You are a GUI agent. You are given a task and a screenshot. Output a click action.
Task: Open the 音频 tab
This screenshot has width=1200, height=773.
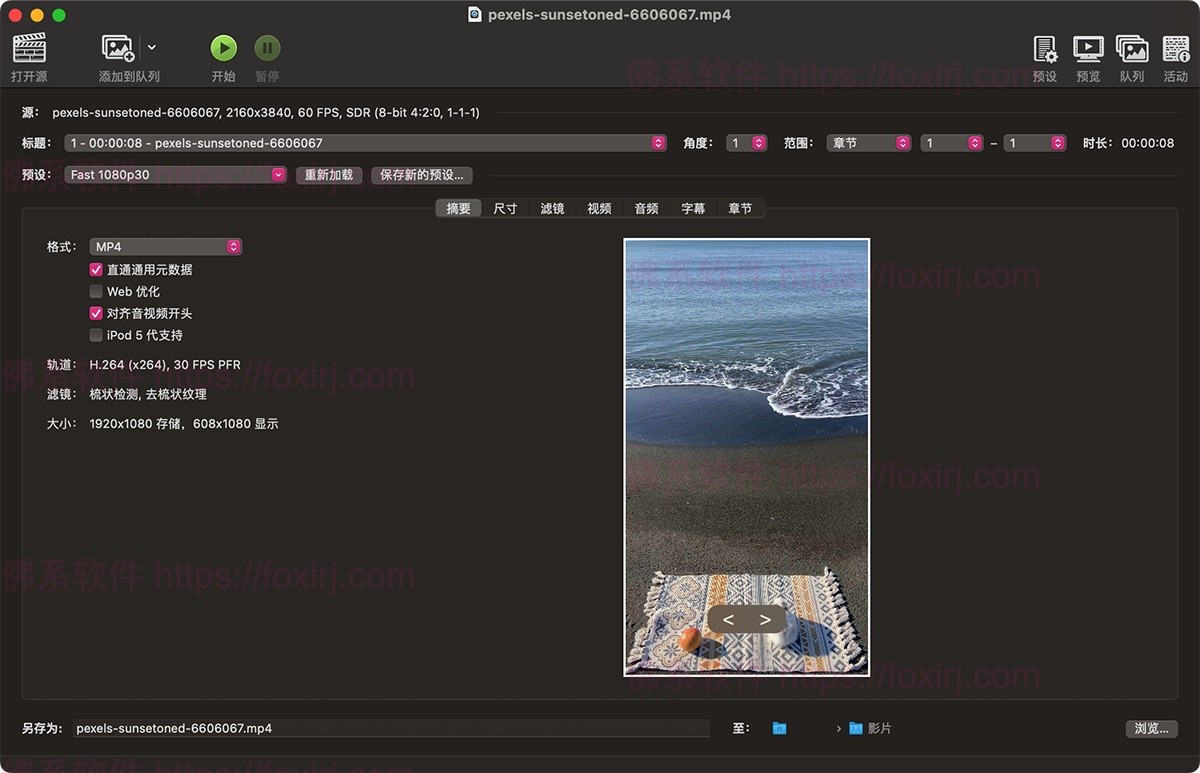645,208
